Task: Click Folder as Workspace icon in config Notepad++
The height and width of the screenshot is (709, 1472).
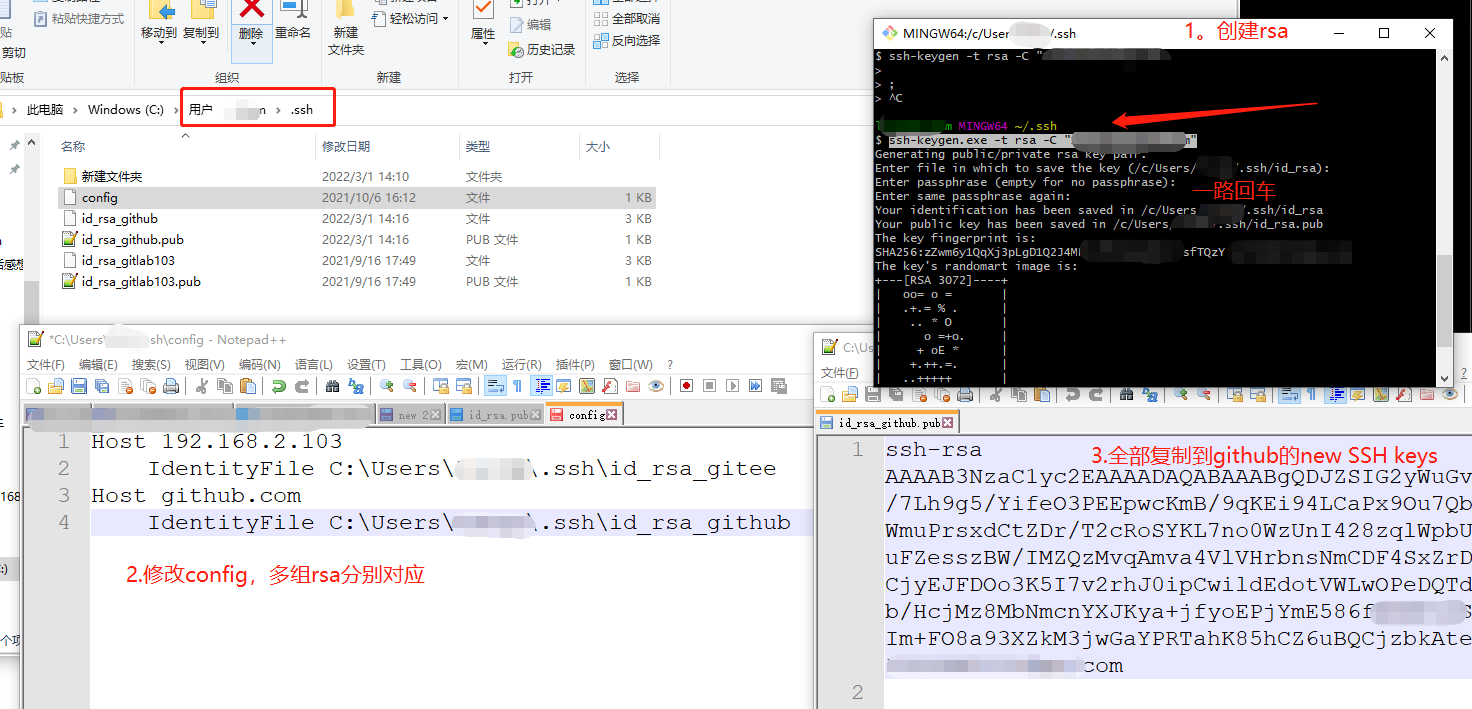Action: coord(633,386)
